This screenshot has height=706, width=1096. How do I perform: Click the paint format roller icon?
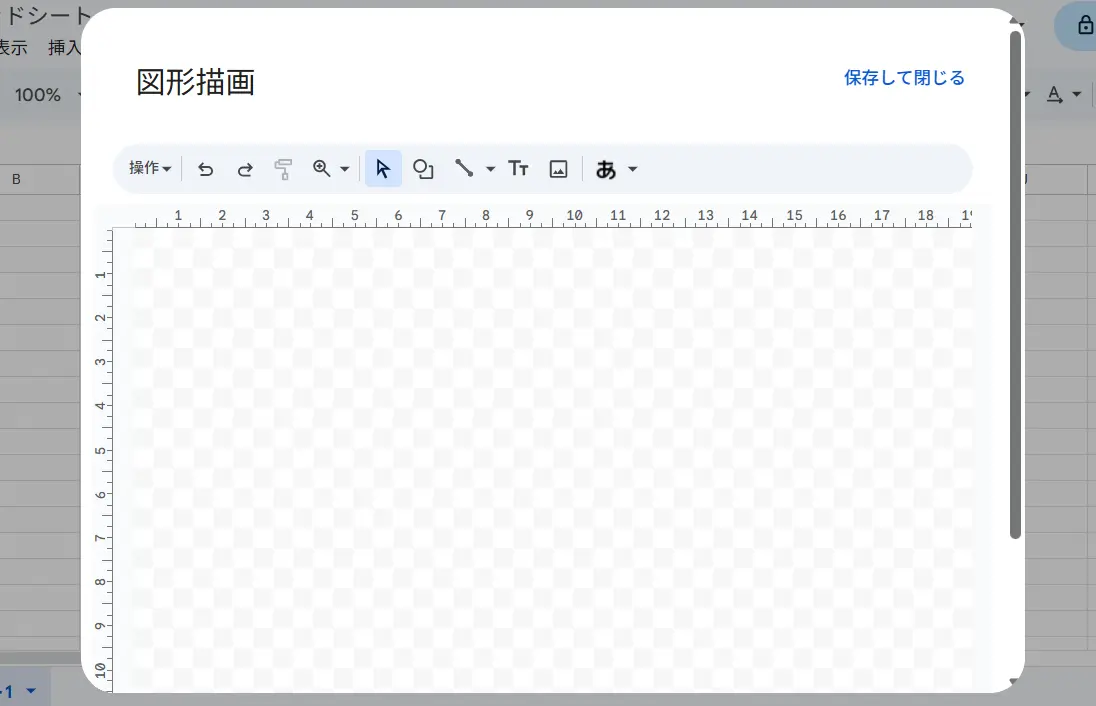(284, 169)
